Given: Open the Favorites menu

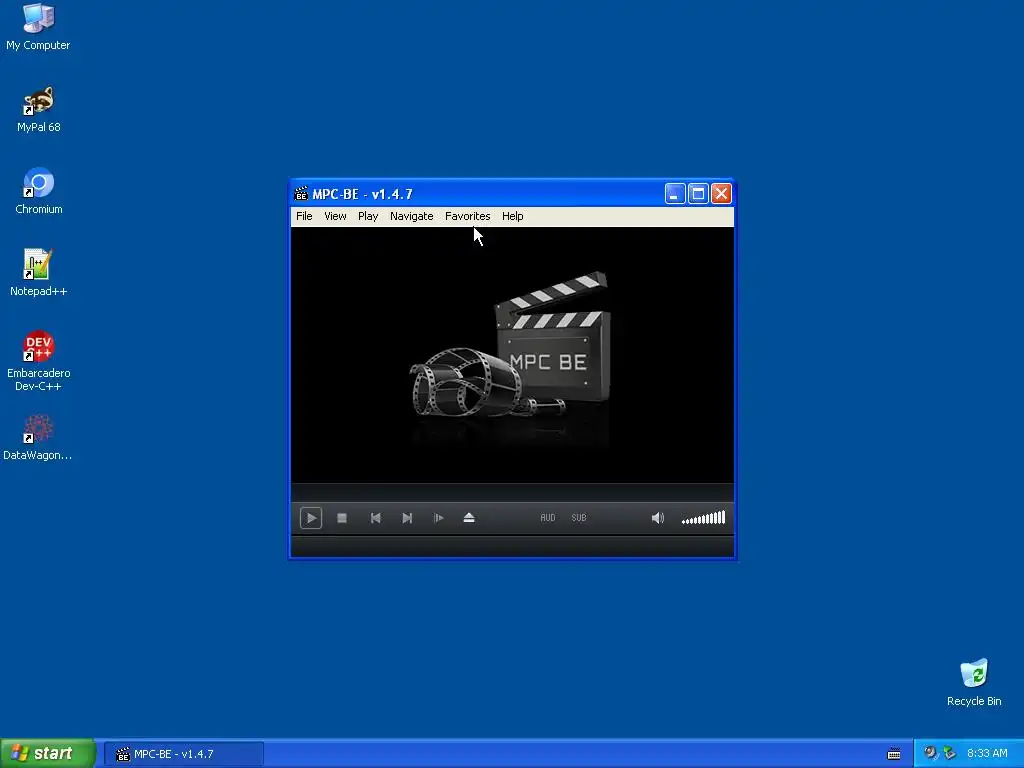Looking at the screenshot, I should [x=468, y=216].
